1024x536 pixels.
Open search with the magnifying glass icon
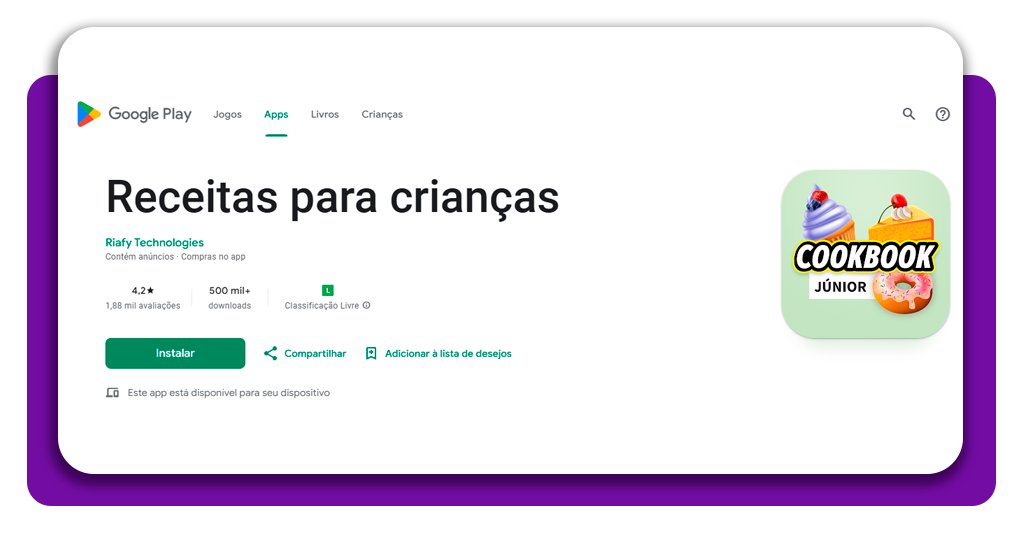click(x=909, y=114)
